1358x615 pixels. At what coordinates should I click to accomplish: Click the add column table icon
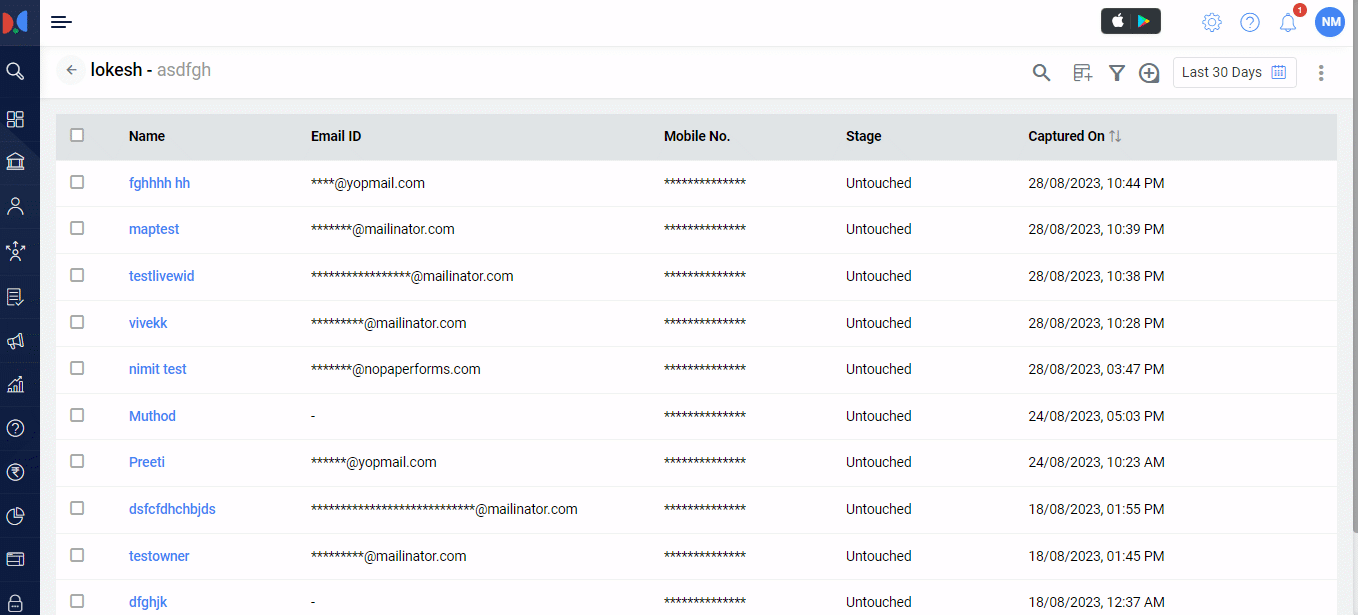click(x=1082, y=73)
